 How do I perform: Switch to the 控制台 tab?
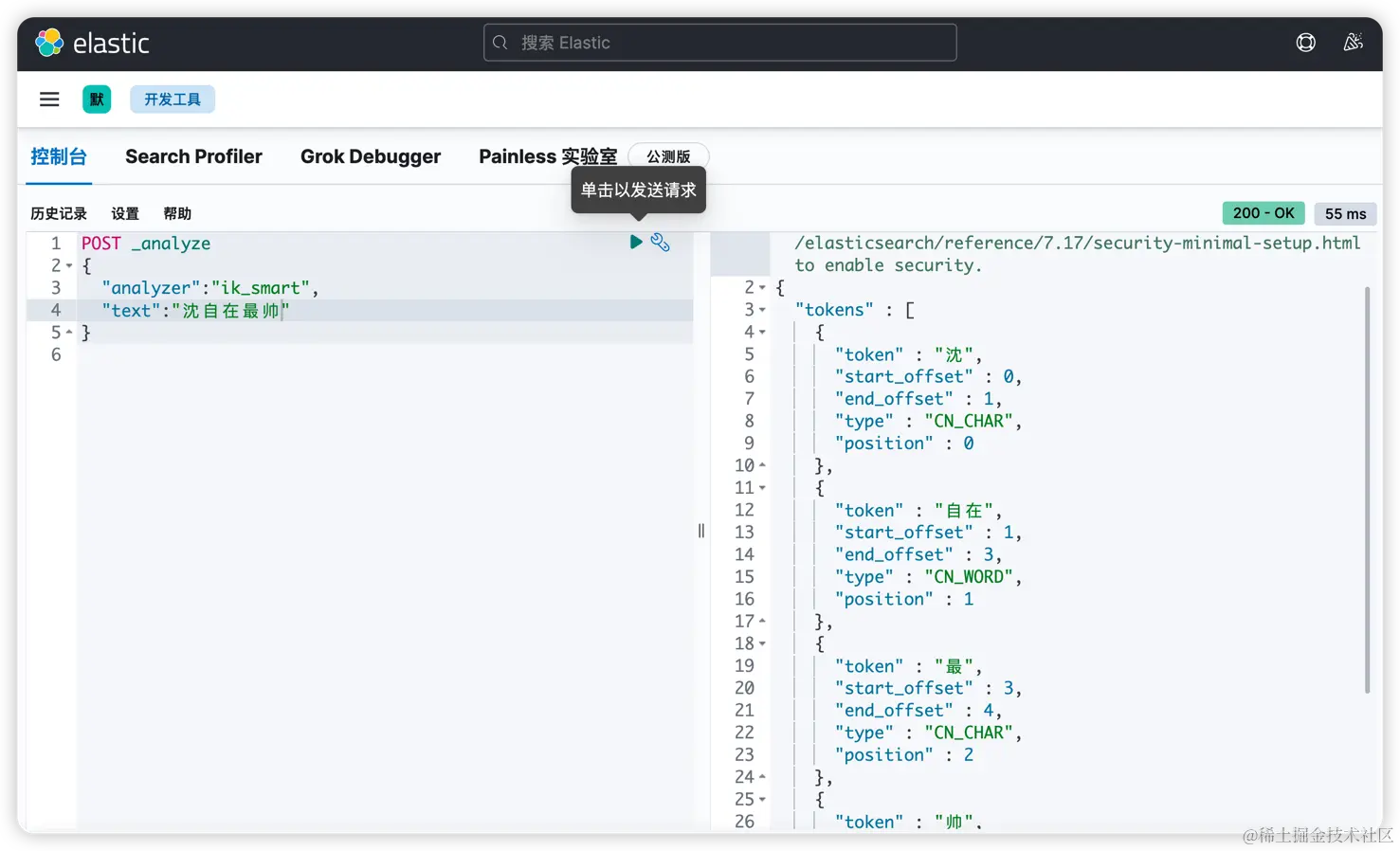click(x=59, y=156)
